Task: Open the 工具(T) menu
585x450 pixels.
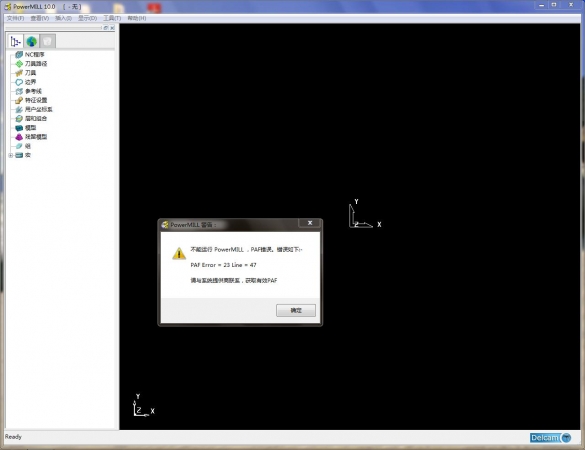Action: pyautogui.click(x=112, y=18)
